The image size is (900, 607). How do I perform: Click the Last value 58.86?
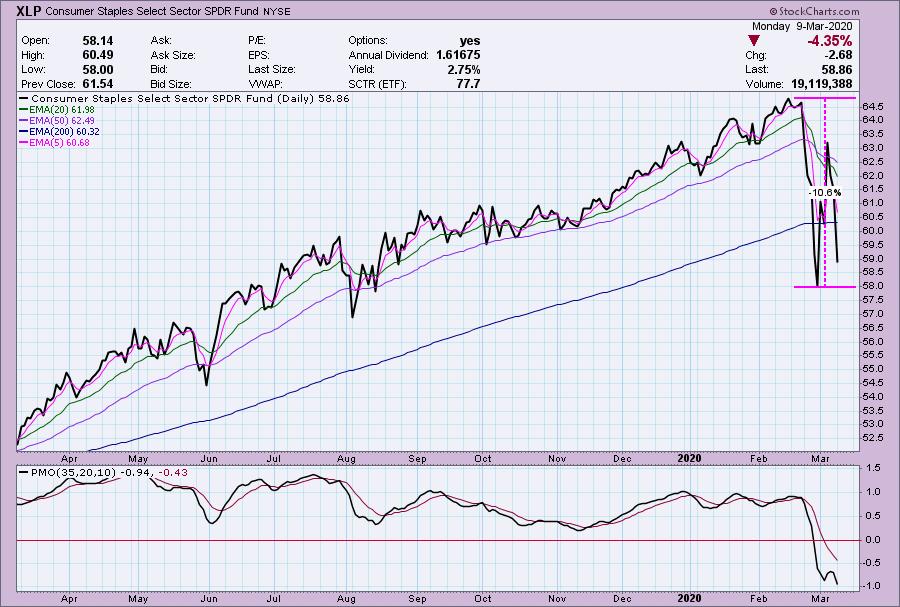[x=837, y=69]
